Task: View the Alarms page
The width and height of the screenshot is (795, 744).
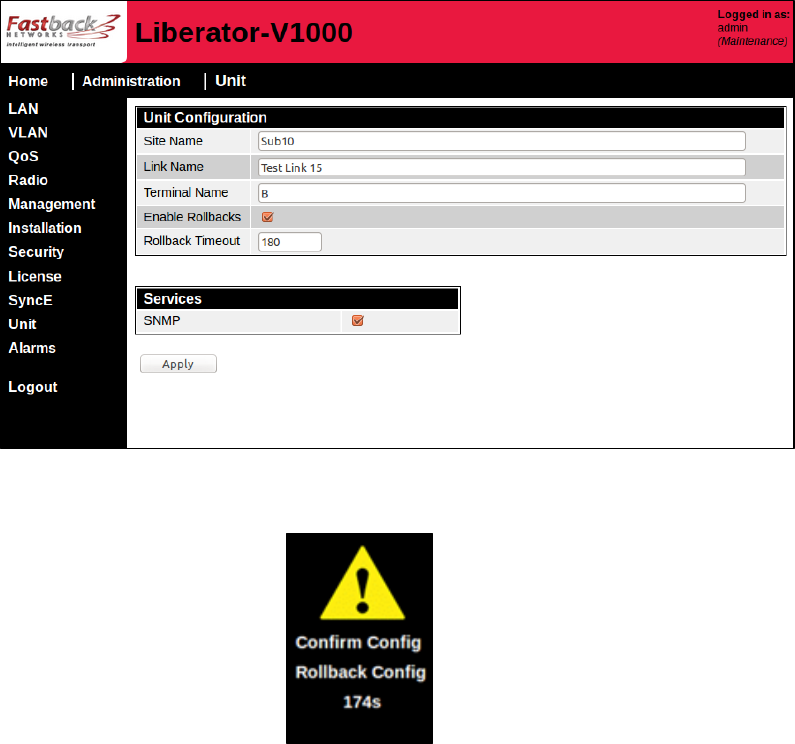Action: click(32, 348)
